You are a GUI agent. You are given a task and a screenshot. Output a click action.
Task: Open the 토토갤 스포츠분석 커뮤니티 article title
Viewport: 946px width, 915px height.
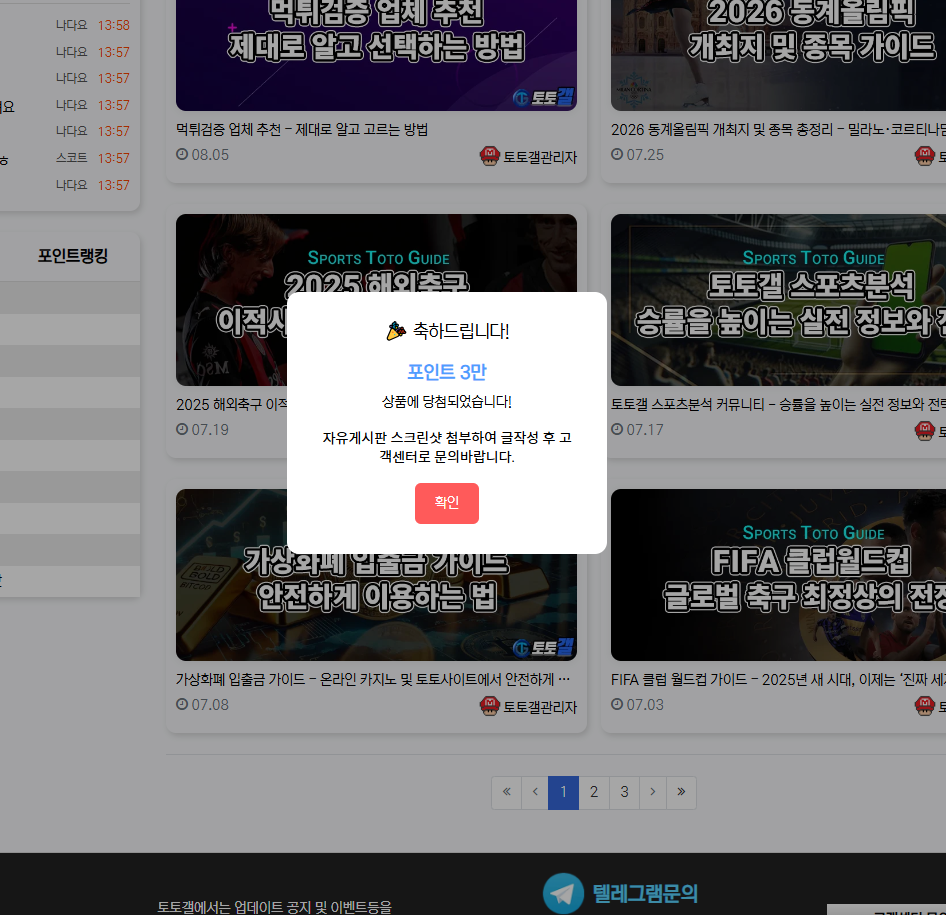[x=778, y=405]
